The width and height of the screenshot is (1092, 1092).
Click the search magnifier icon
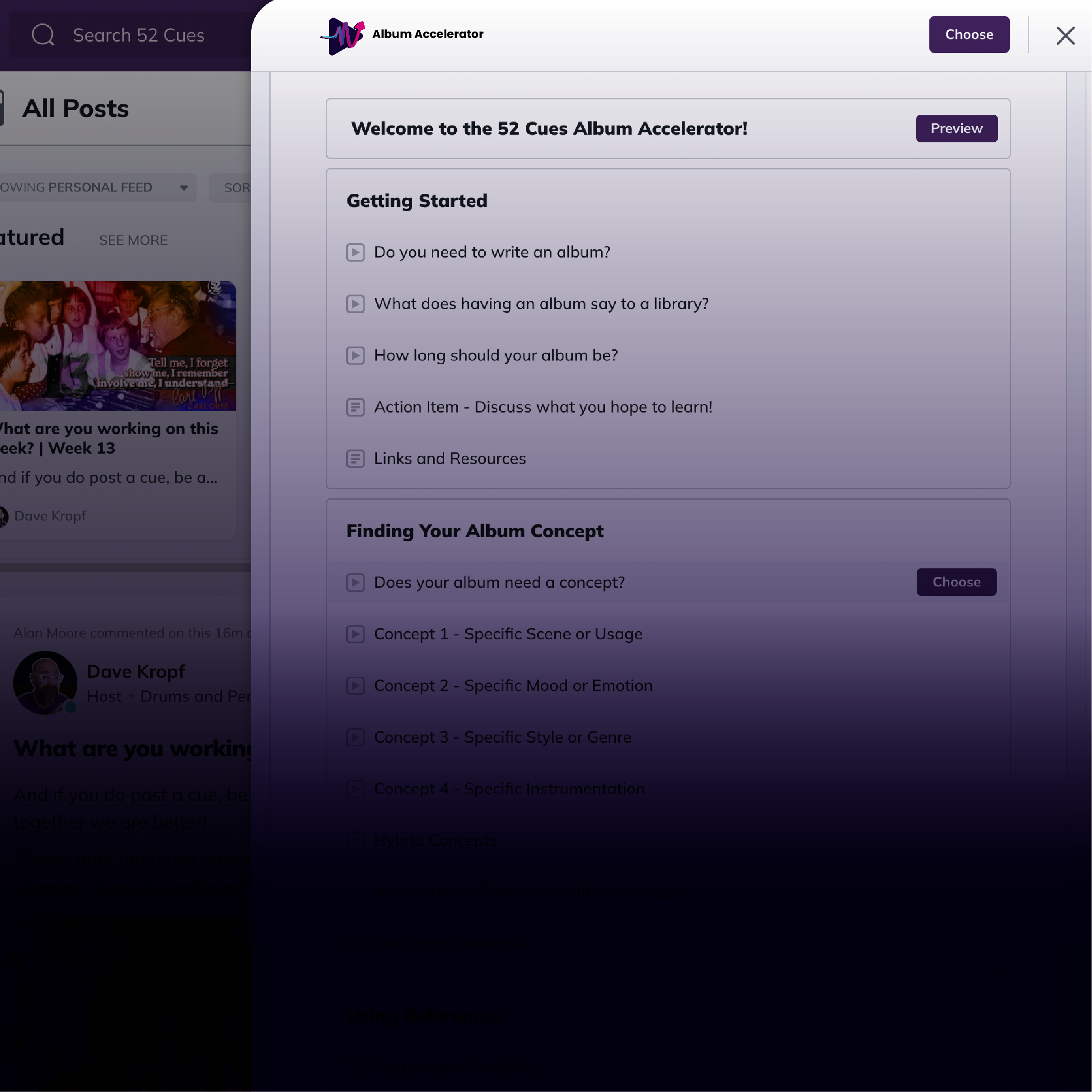coord(43,35)
